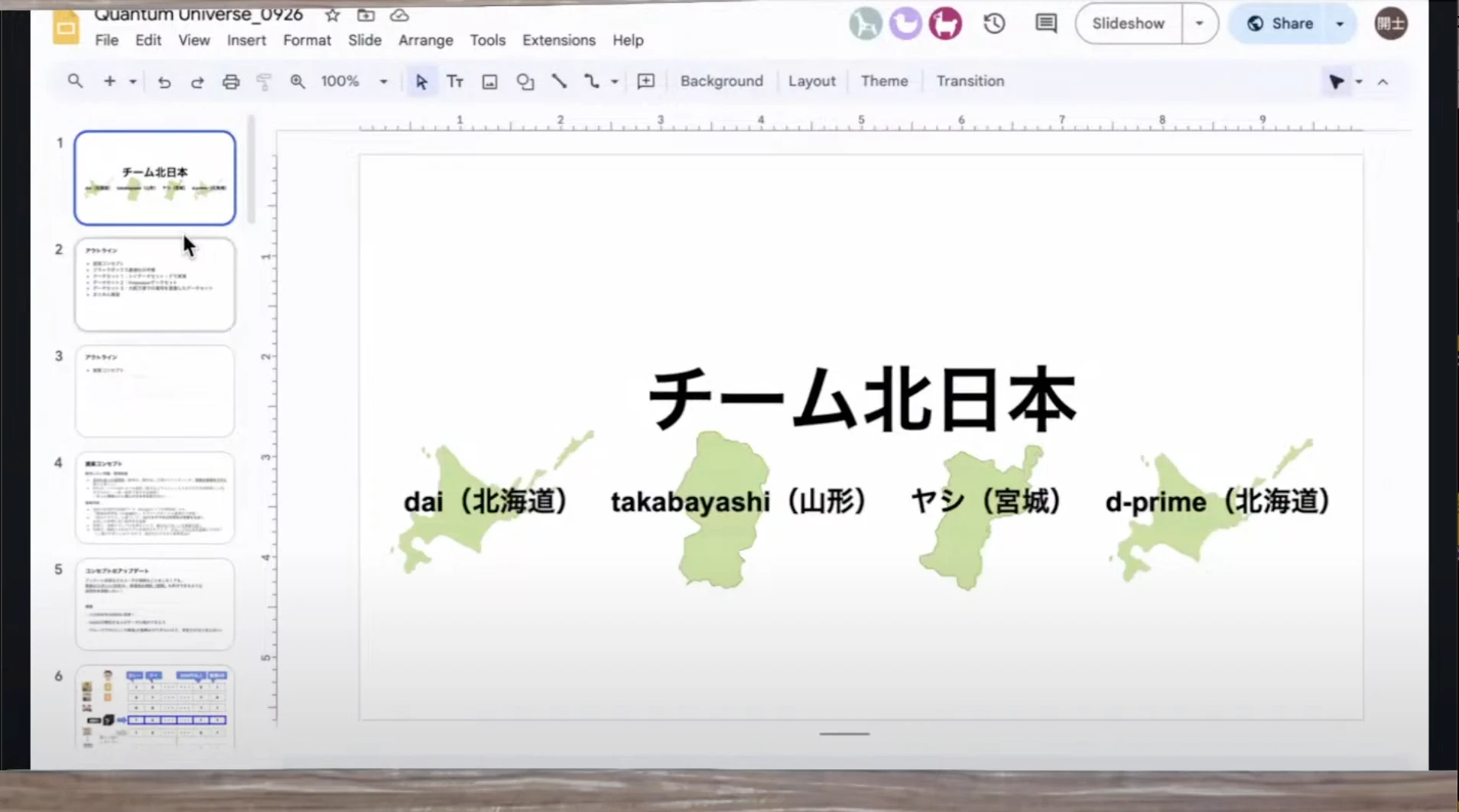Open the Extensions menu
This screenshot has height=812, width=1459.
[558, 40]
